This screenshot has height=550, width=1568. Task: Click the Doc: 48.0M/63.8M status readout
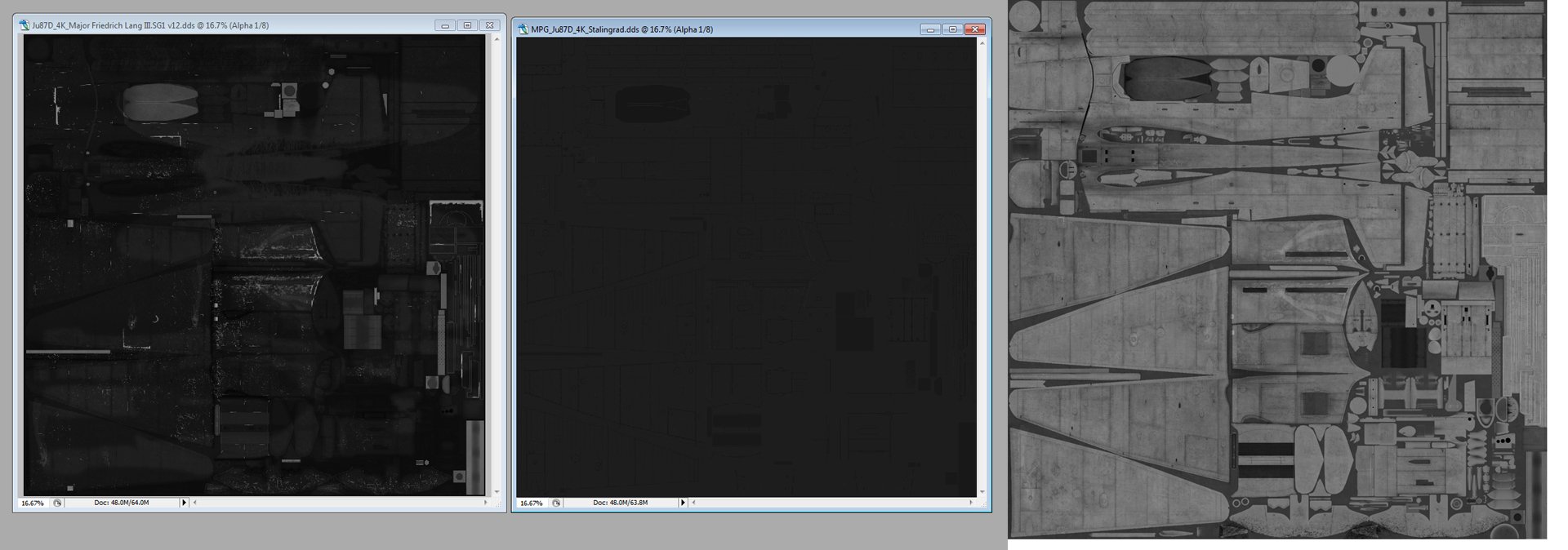621,503
